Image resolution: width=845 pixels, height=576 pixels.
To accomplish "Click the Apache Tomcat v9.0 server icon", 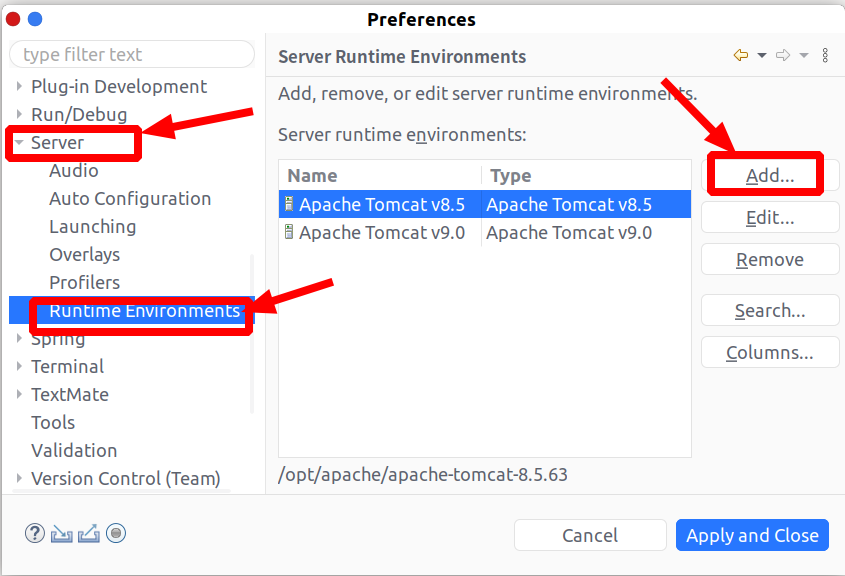I will [x=289, y=233].
